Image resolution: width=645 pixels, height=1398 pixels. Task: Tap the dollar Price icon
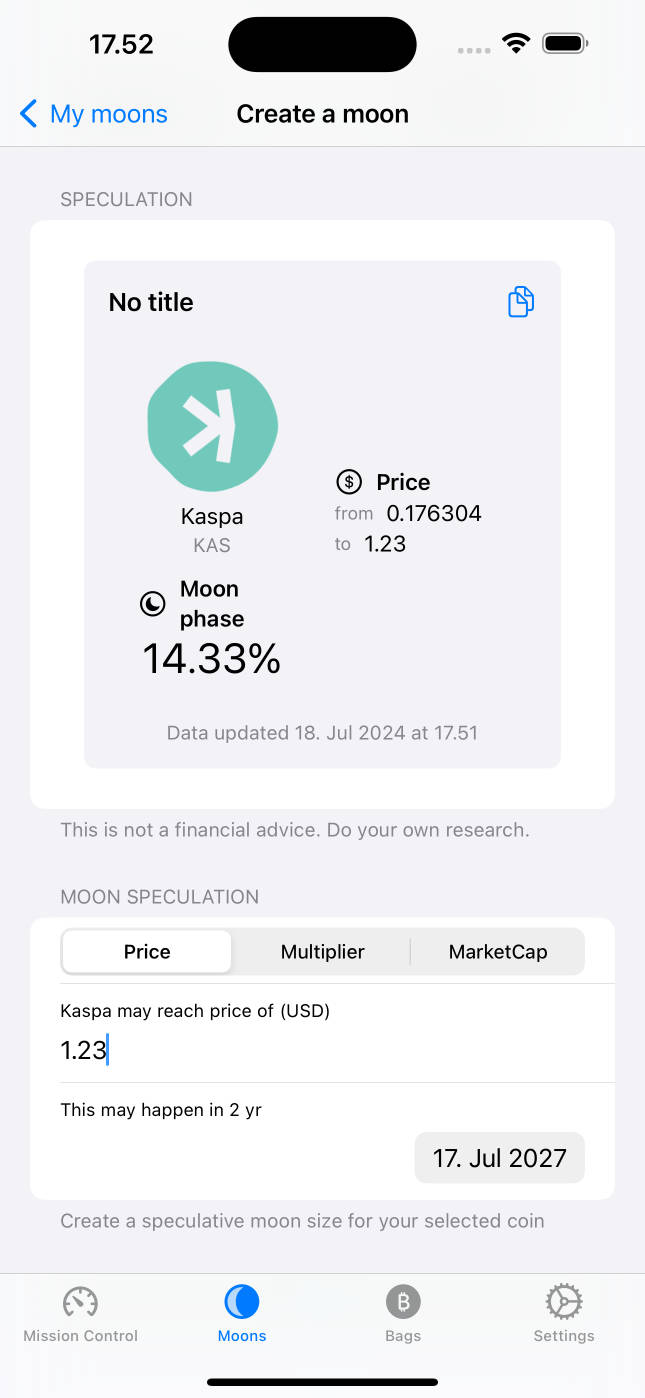pyautogui.click(x=348, y=482)
